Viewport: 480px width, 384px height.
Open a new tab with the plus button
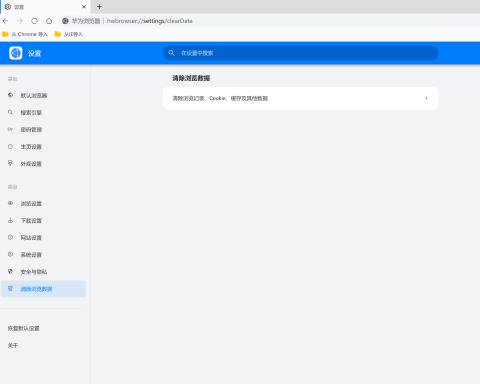99,6
